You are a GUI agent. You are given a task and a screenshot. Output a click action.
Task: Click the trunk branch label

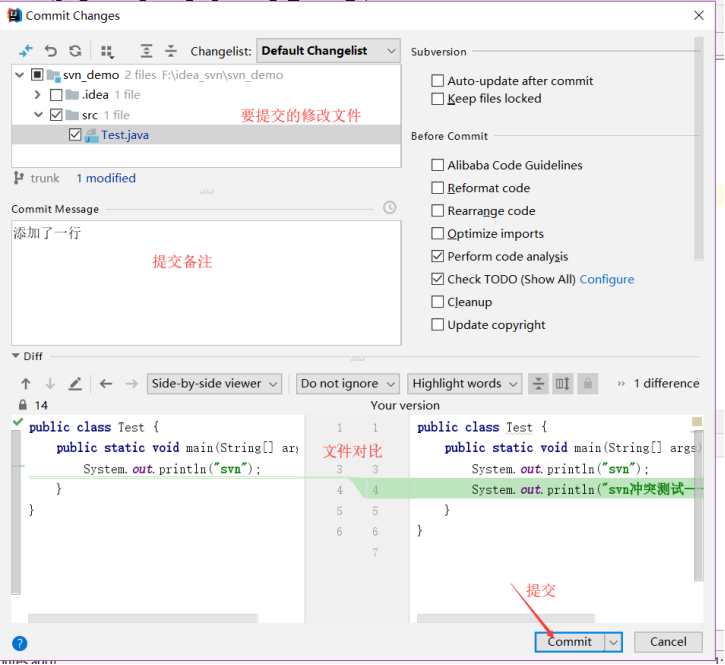(45, 178)
